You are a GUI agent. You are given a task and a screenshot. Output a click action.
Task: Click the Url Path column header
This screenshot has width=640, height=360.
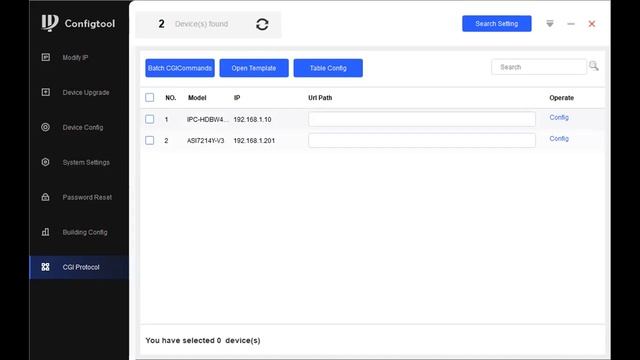[320, 98]
